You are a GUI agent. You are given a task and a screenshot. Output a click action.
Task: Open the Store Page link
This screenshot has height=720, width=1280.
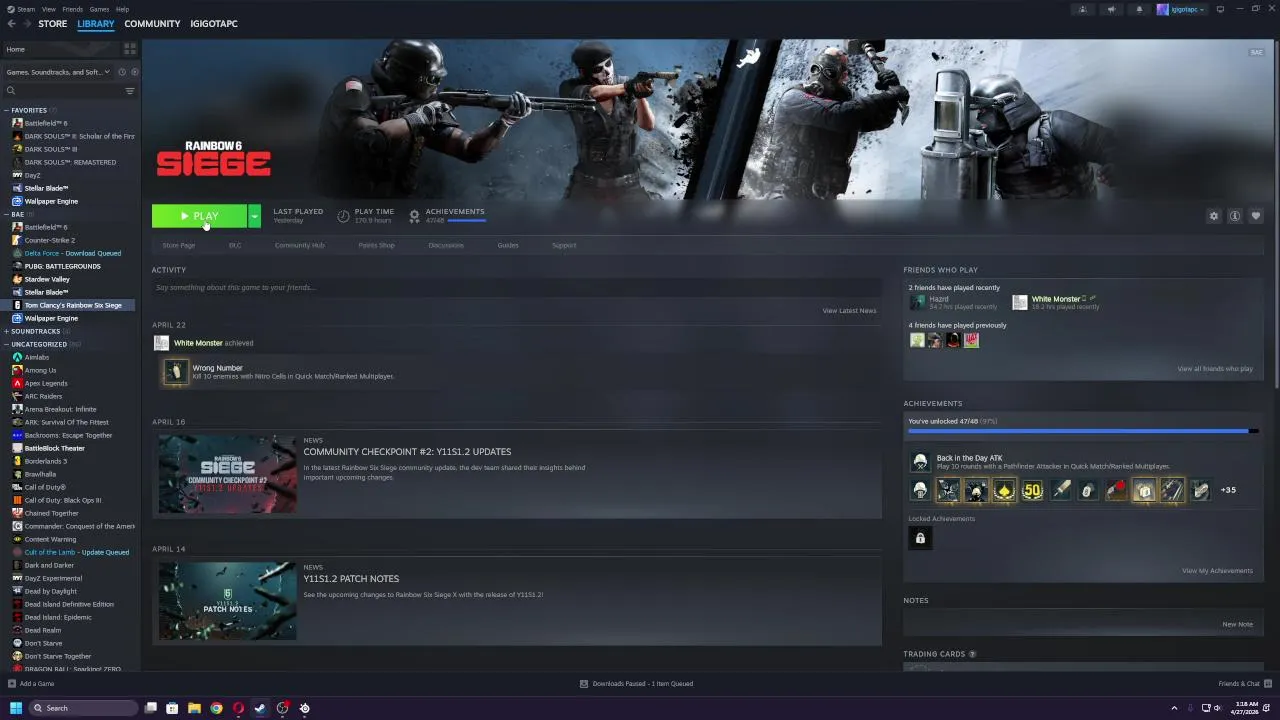point(179,245)
